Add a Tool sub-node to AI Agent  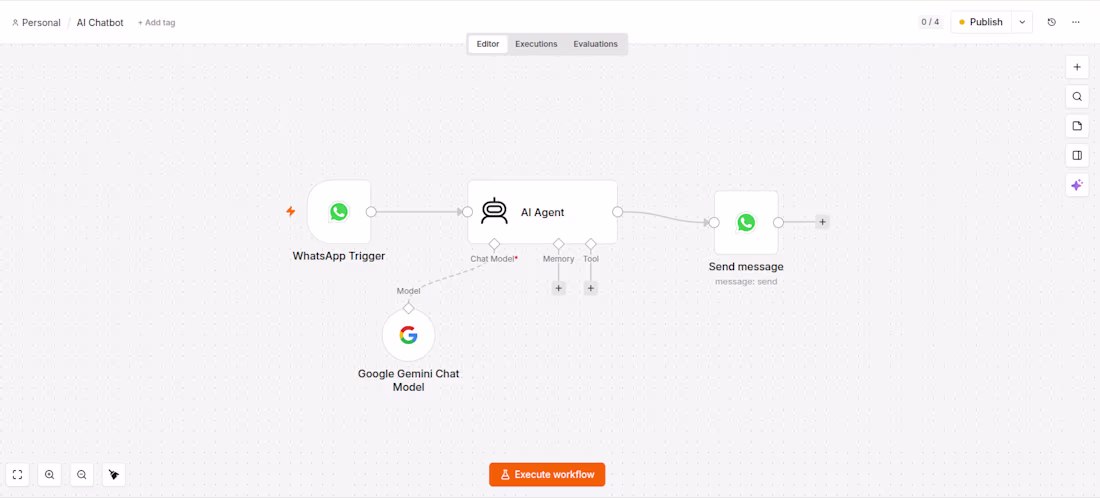pyautogui.click(x=591, y=288)
